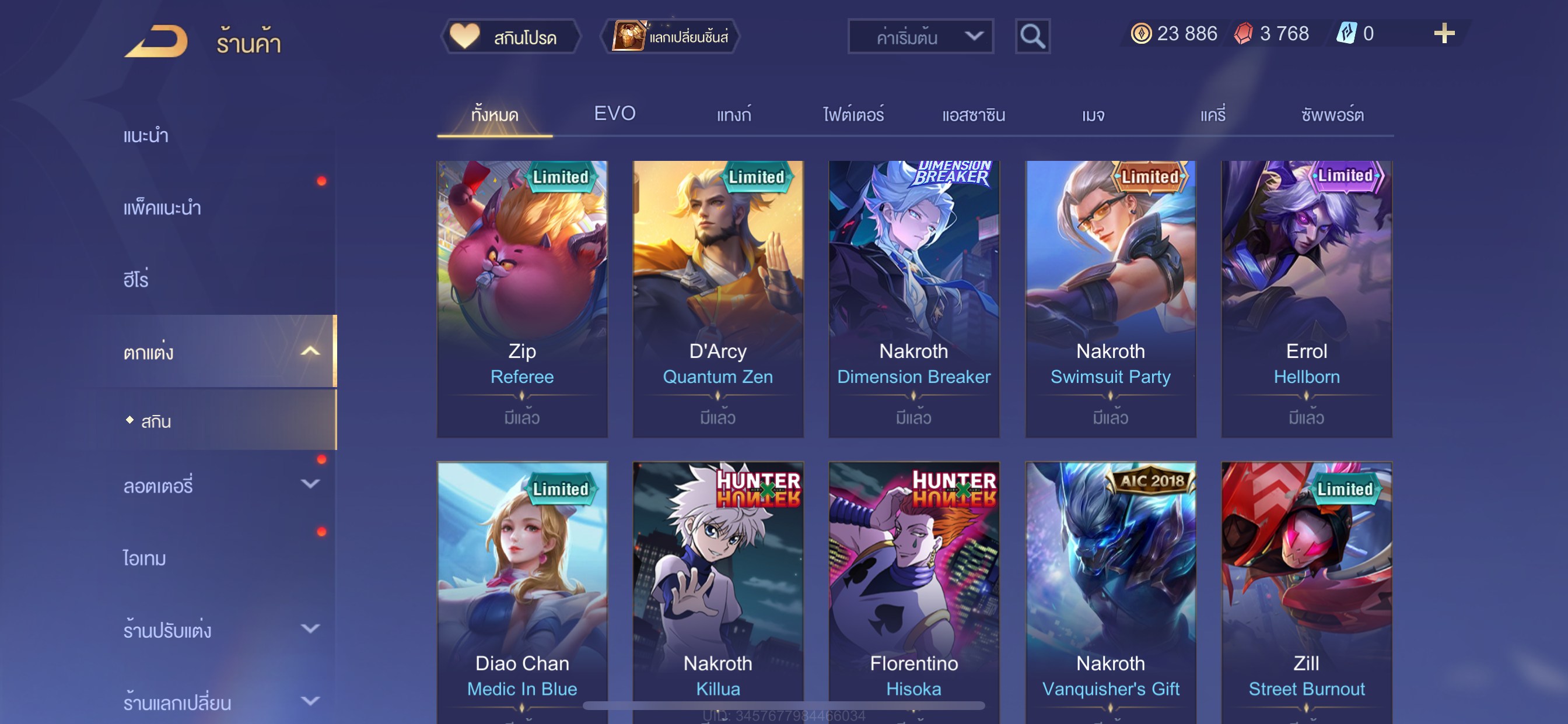Image resolution: width=1568 pixels, height=724 pixels.
Task: Tap the gold coin balance icon
Action: tap(1140, 33)
